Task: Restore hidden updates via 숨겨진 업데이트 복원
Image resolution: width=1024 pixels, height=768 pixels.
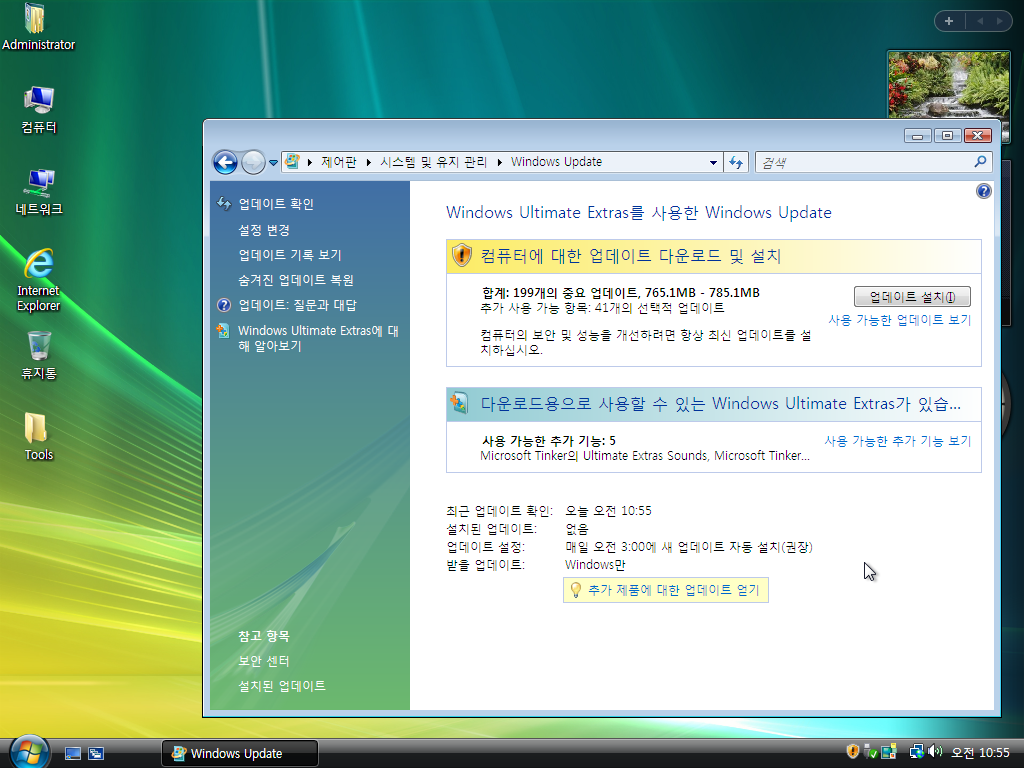Action: [296, 280]
